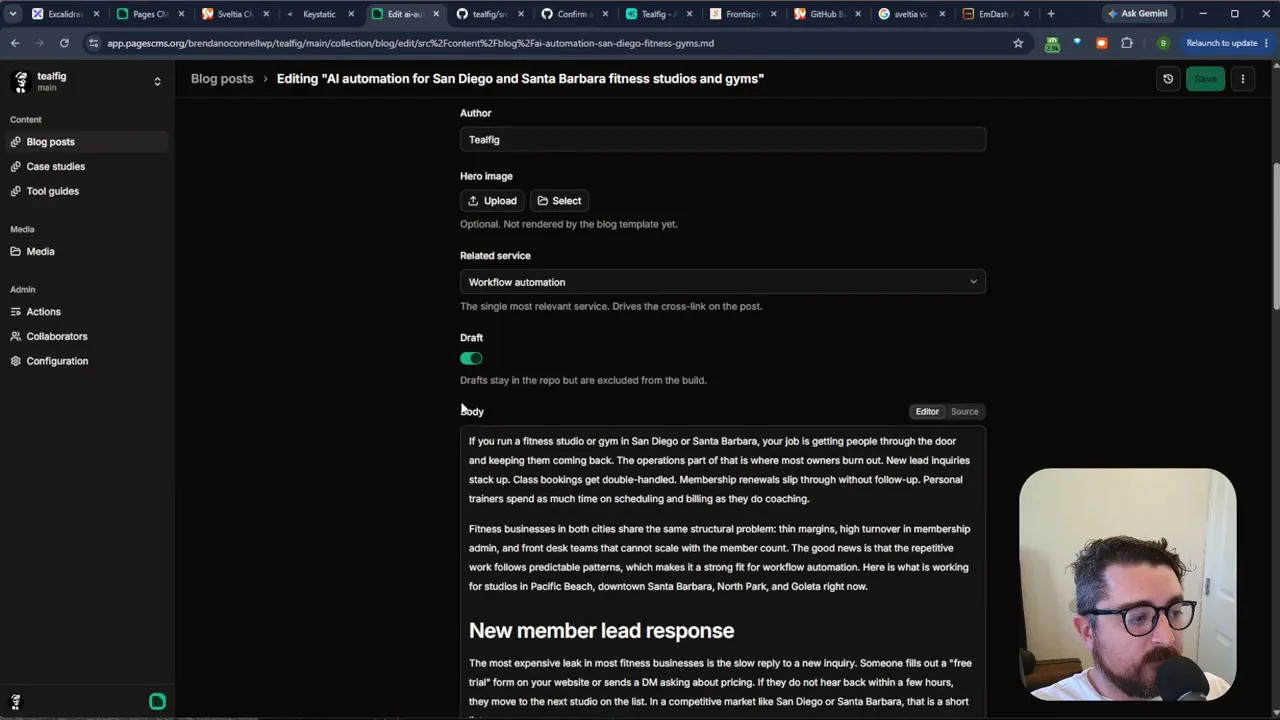Switch to the Frontispiece tab
Screen dimensions: 1280x720
coord(744,14)
